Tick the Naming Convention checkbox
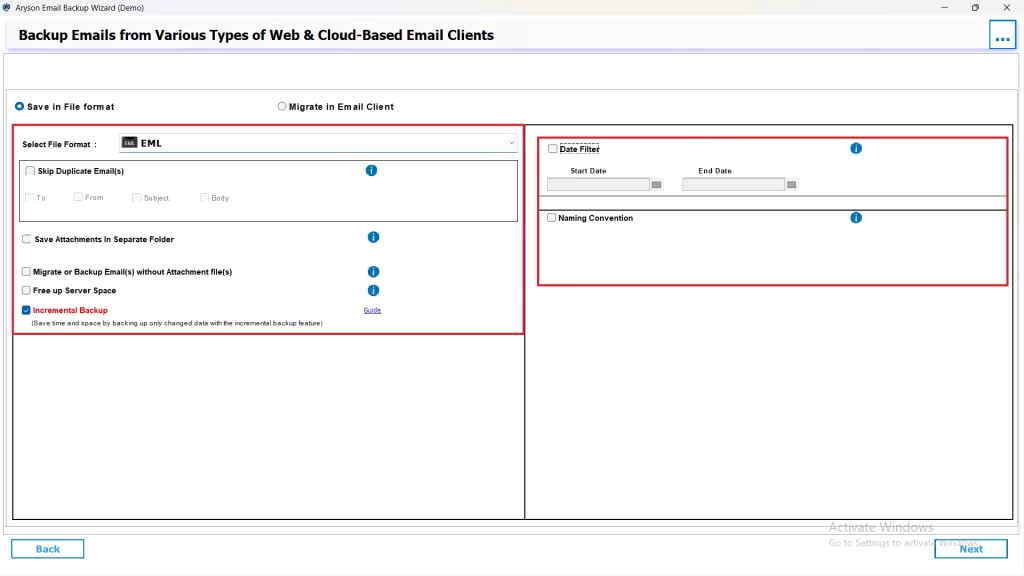This screenshot has height=576, width=1024. tap(552, 218)
